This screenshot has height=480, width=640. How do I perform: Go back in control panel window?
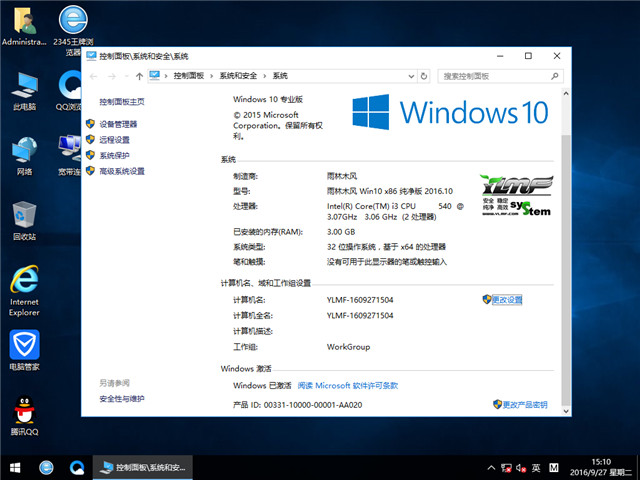point(94,76)
